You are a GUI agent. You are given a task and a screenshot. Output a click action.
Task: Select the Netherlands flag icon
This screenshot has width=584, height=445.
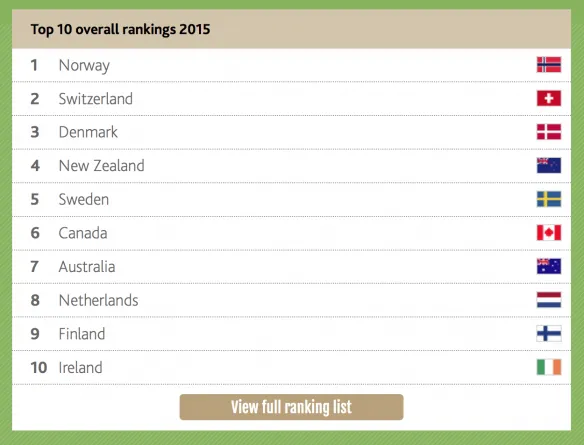549,300
